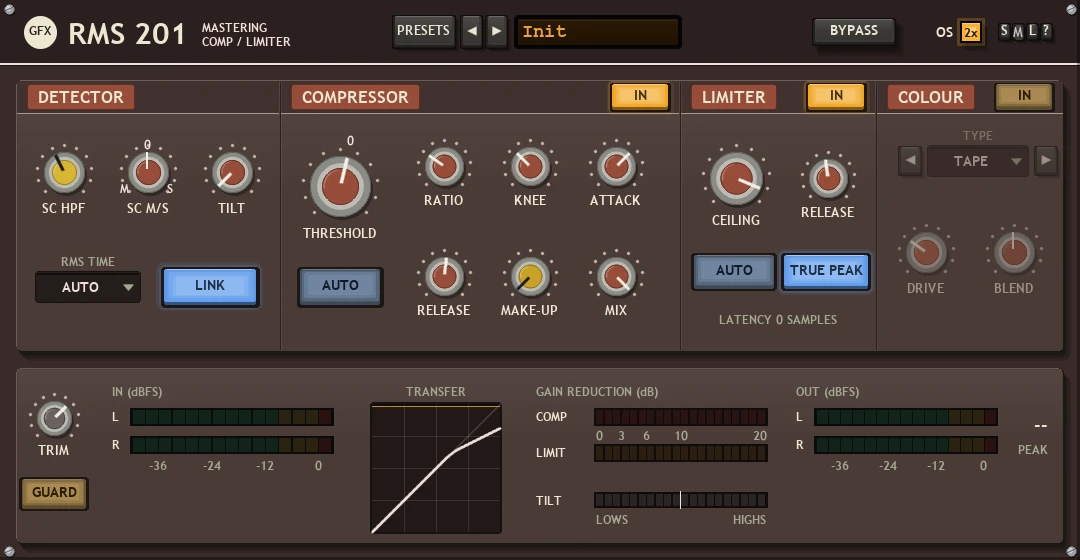Screen dimensions: 1080x560
Task: Click the THRESHOLD knob
Action: click(340, 187)
